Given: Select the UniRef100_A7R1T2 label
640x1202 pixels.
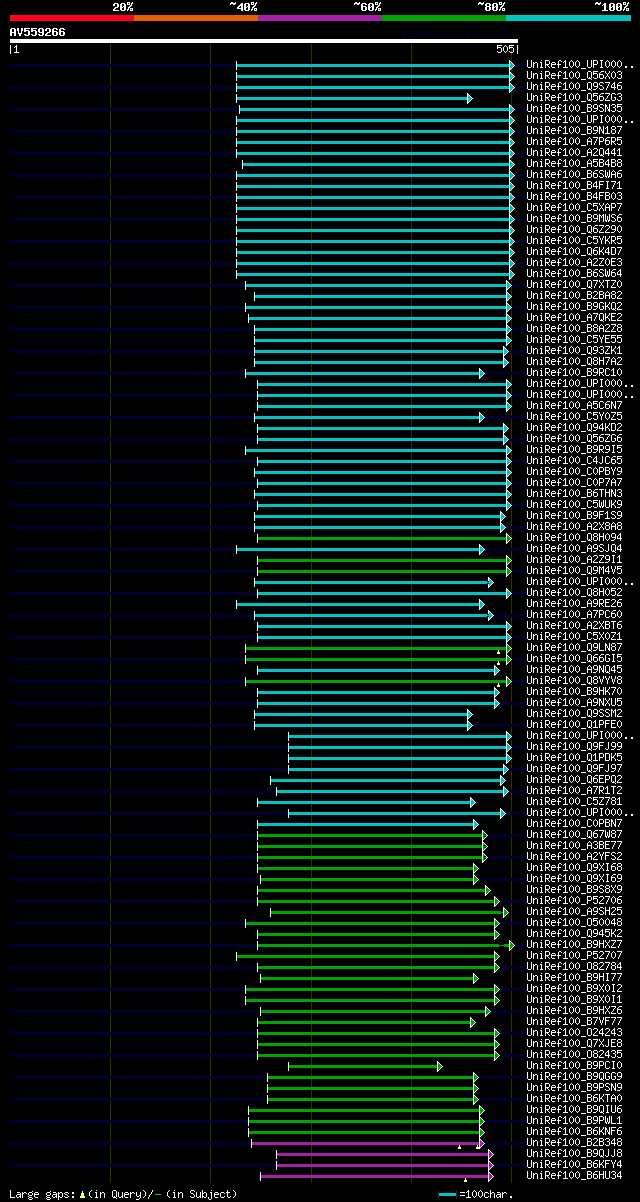Looking at the screenshot, I should click(x=574, y=790).
